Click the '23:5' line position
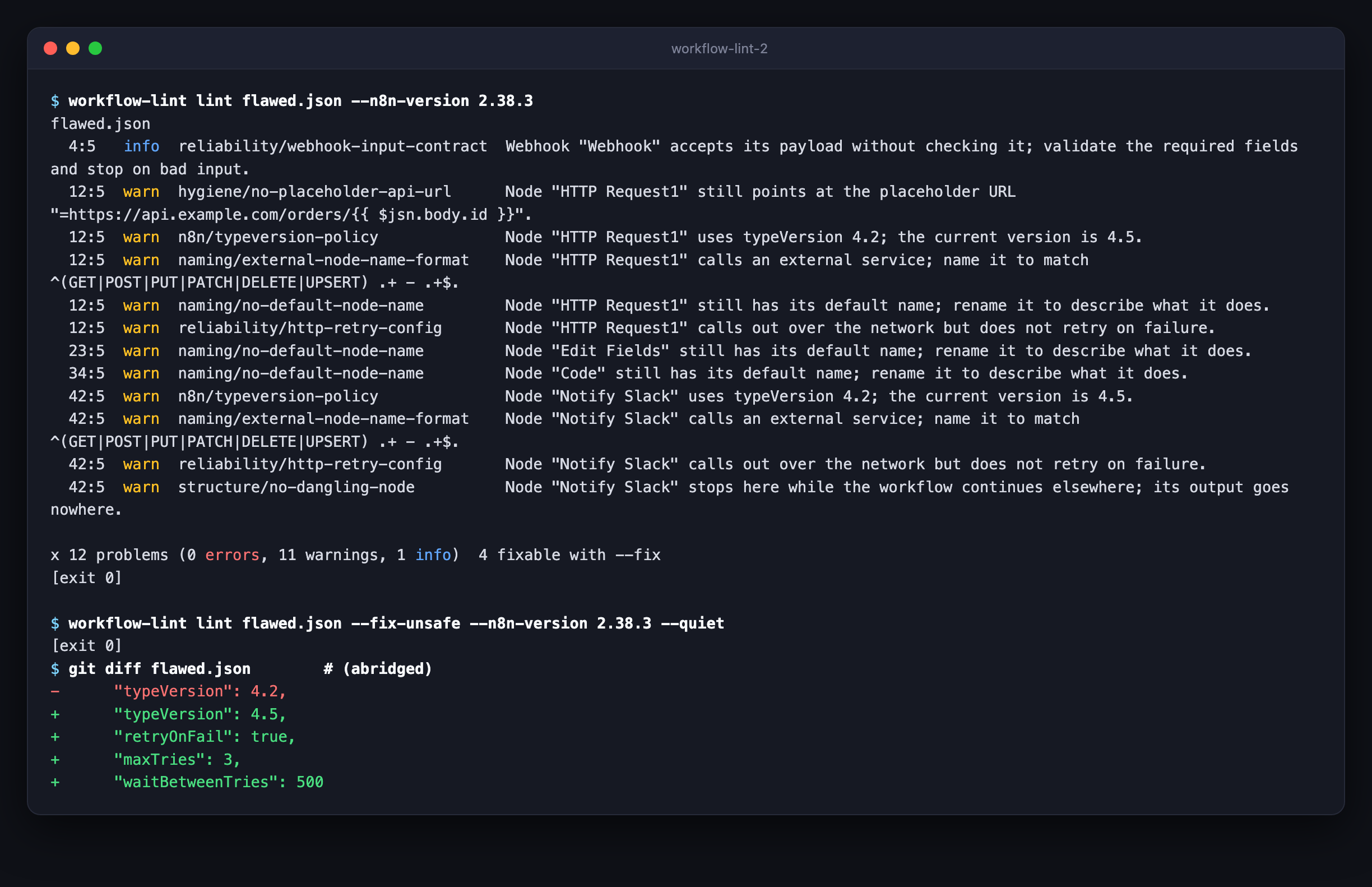Image resolution: width=1372 pixels, height=887 pixels. pos(87,352)
